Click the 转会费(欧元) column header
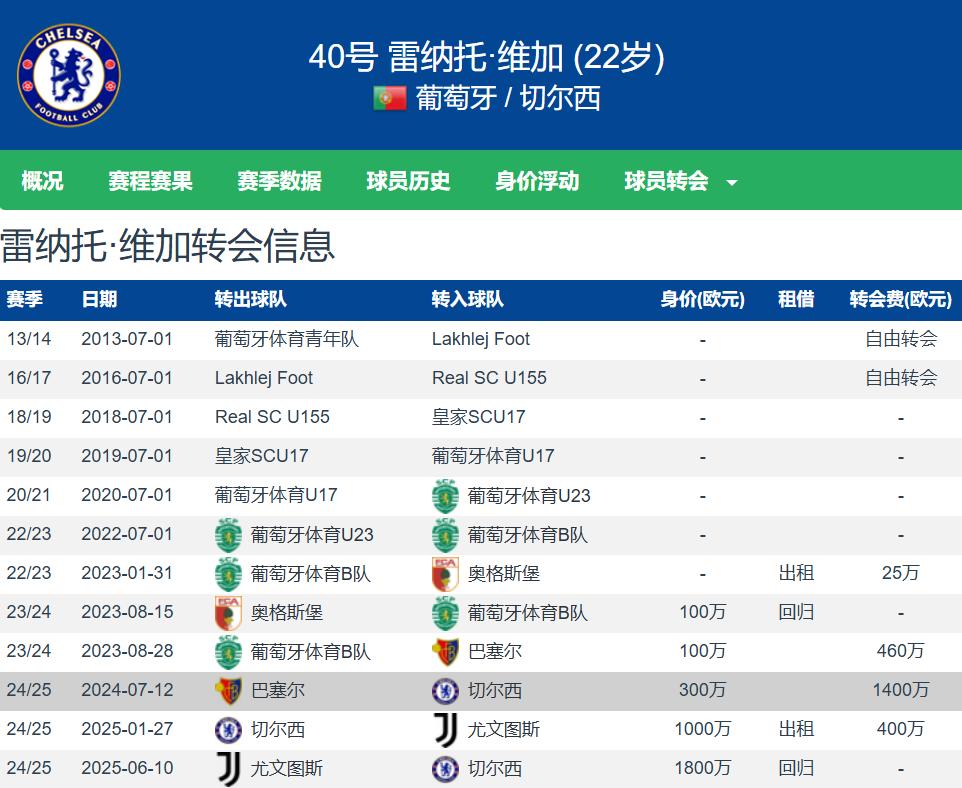The image size is (962, 788). 901,299
